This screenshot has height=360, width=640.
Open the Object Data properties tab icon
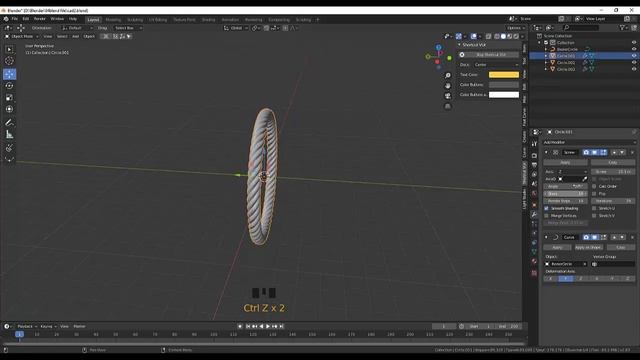534,252
